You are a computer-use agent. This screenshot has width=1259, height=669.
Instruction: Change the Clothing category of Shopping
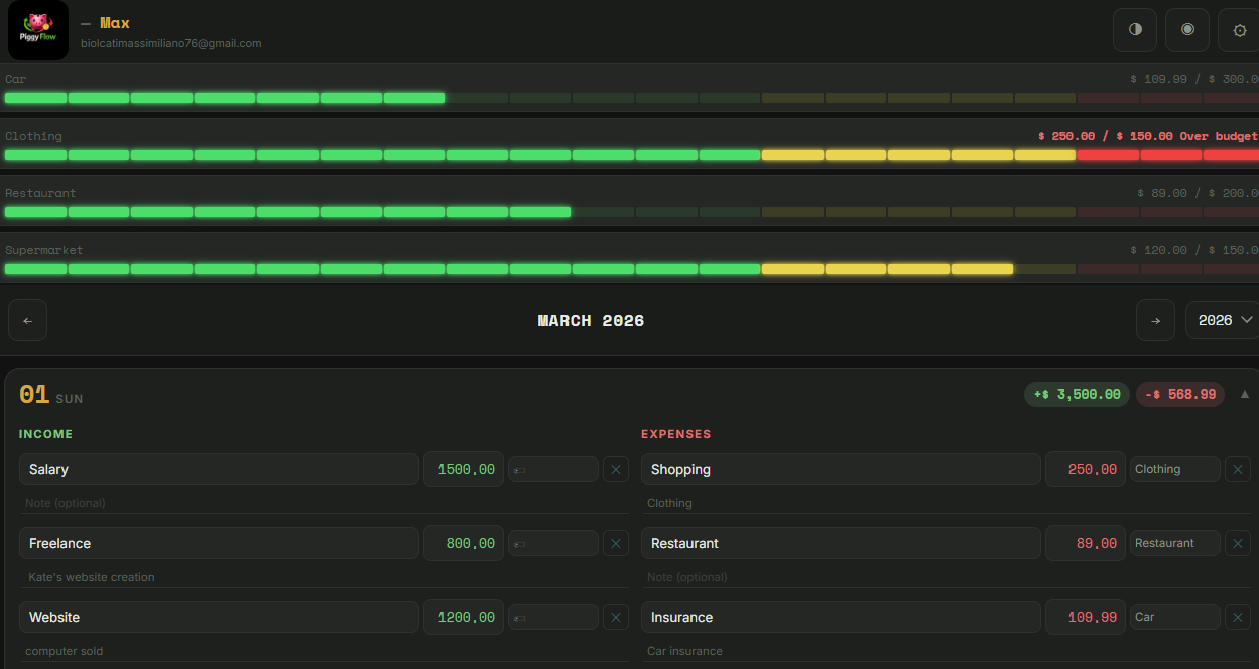[1175, 469]
